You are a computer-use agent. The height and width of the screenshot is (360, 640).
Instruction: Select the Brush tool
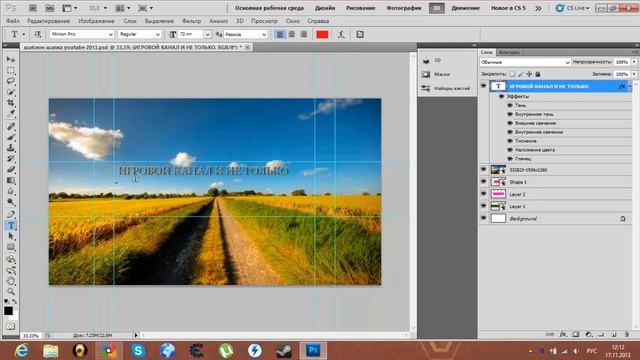11,137
